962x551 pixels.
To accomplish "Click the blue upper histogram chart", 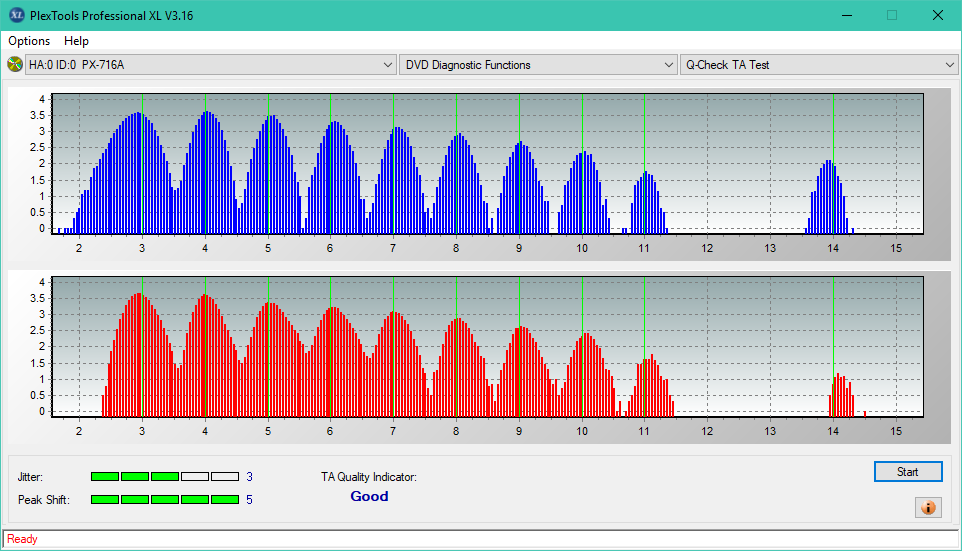I will [x=487, y=164].
